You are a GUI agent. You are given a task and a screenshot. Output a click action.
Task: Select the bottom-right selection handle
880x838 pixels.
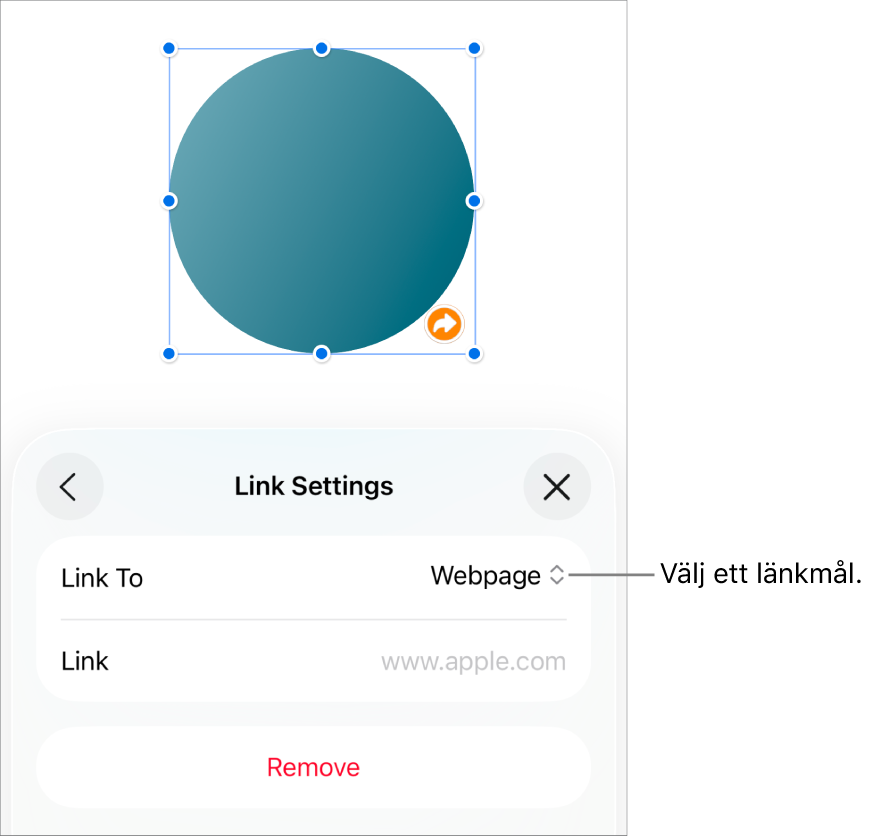[474, 354]
